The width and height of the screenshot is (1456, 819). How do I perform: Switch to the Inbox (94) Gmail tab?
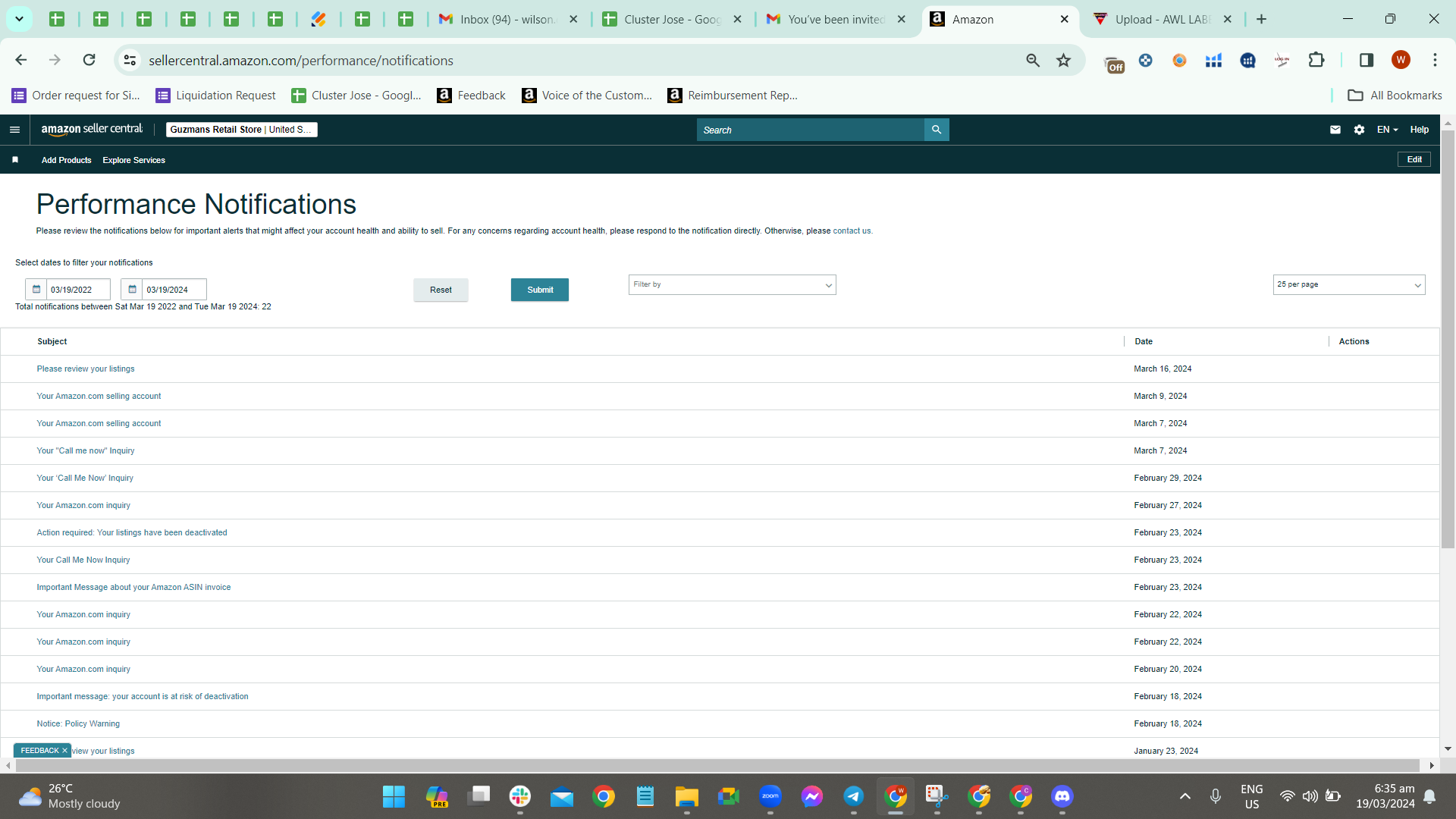(x=509, y=19)
